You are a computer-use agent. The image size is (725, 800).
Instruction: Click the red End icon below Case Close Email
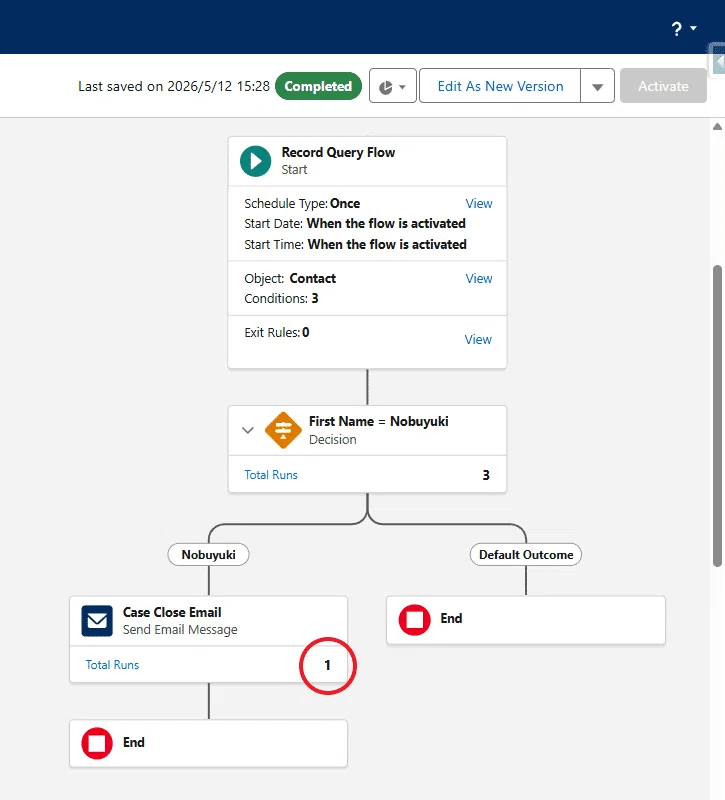tap(97, 743)
